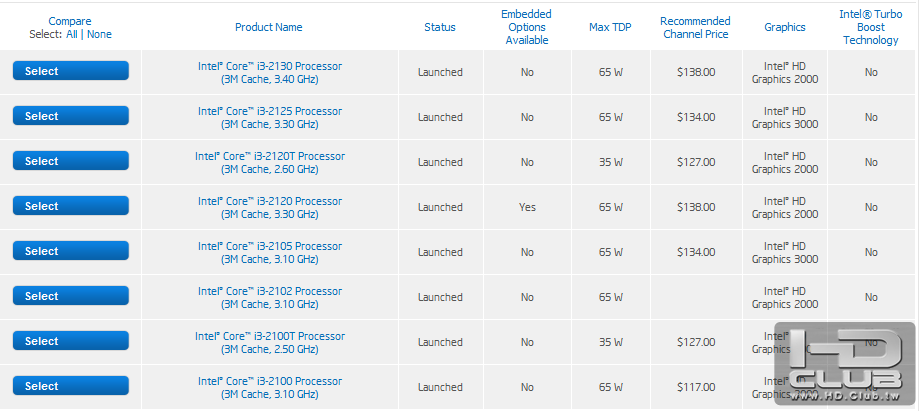
Task: Open Intel Core i3-2130 Processor link
Action: tap(269, 66)
